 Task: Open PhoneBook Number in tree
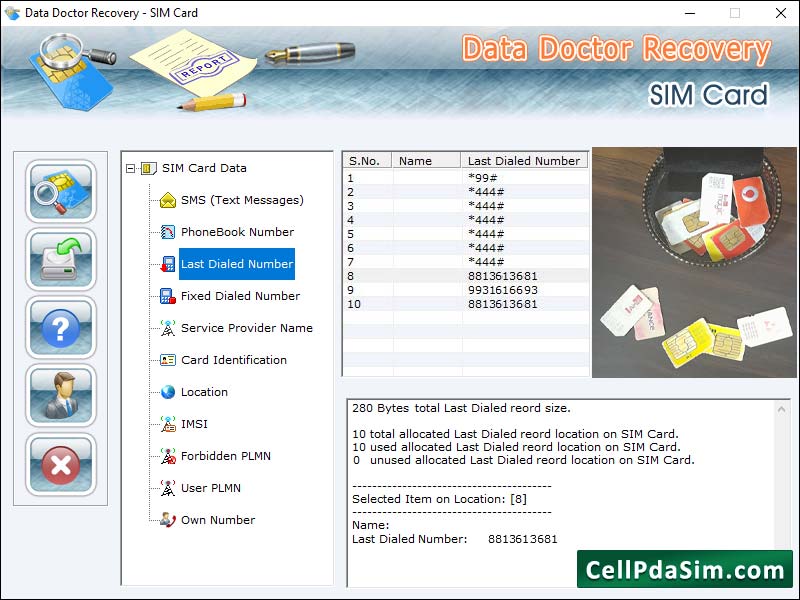tap(237, 232)
